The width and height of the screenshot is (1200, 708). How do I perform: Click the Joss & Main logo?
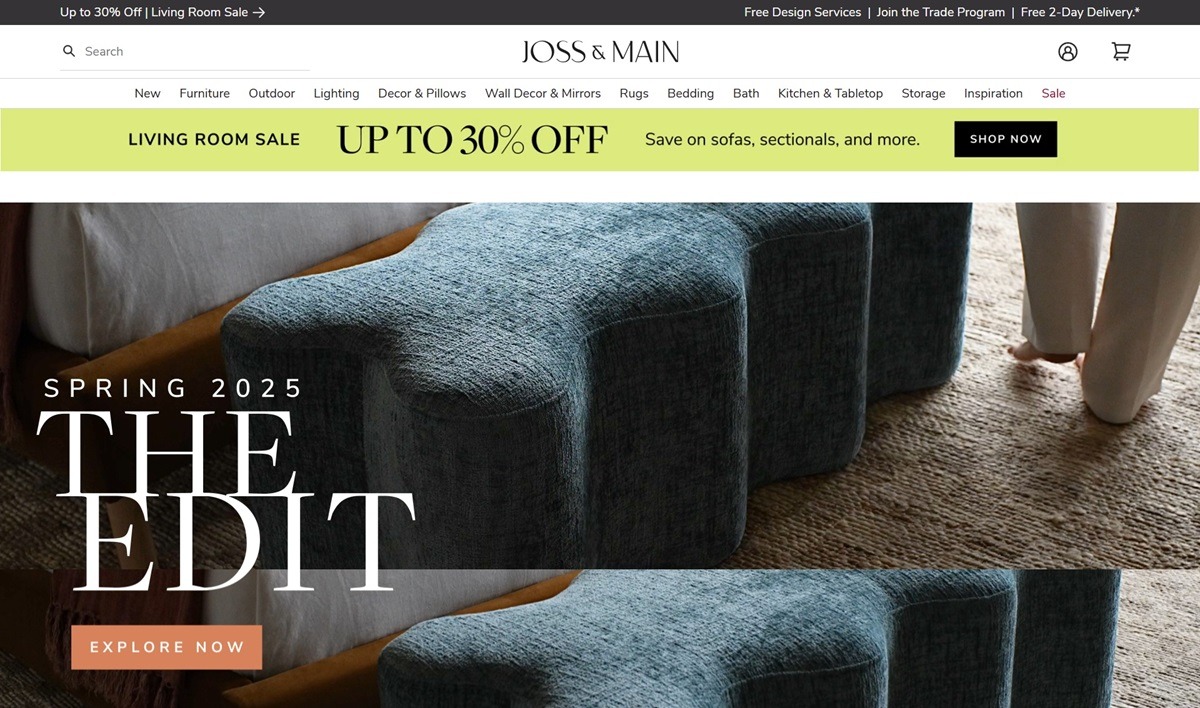tap(600, 52)
